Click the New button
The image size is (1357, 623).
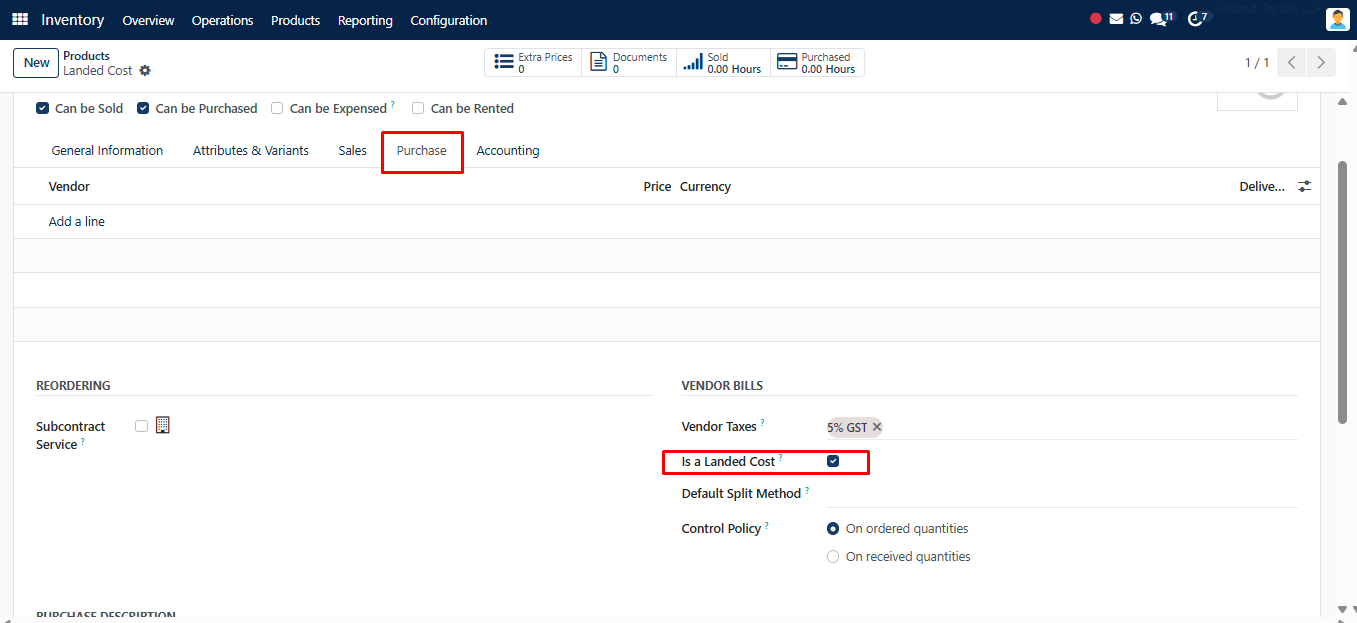pyautogui.click(x=37, y=62)
